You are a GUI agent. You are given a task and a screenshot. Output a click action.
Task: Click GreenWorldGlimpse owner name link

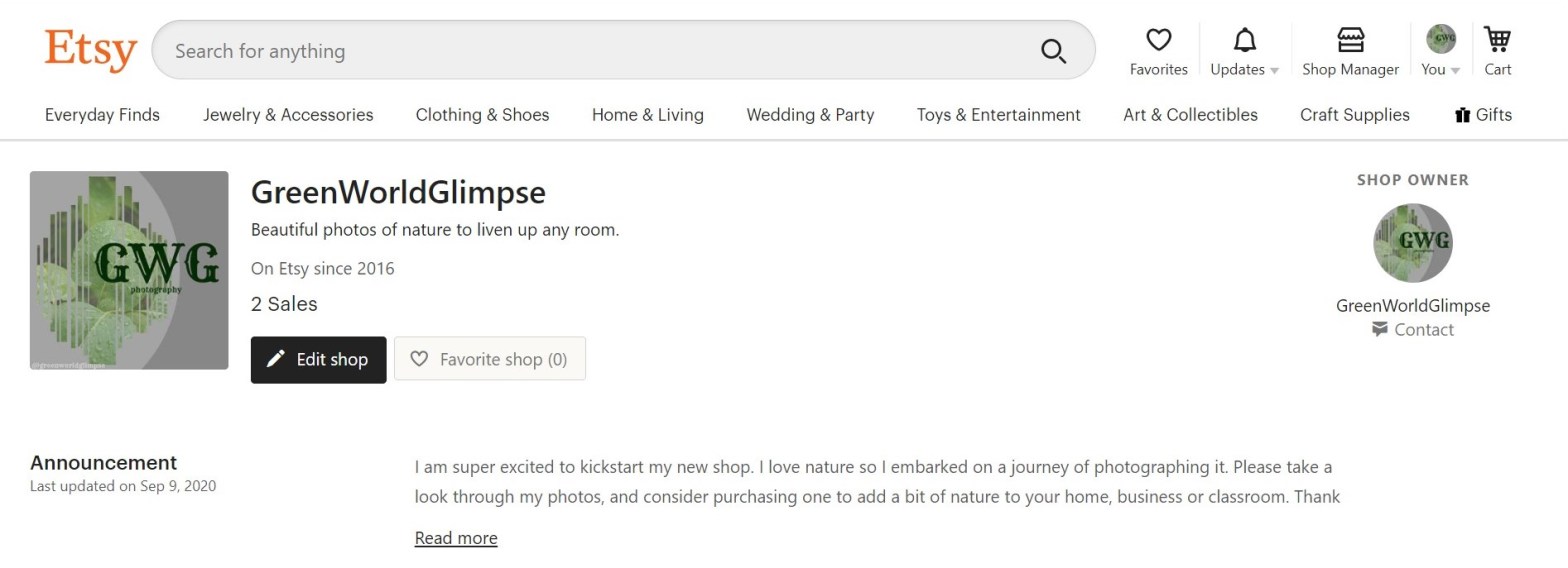1412,306
